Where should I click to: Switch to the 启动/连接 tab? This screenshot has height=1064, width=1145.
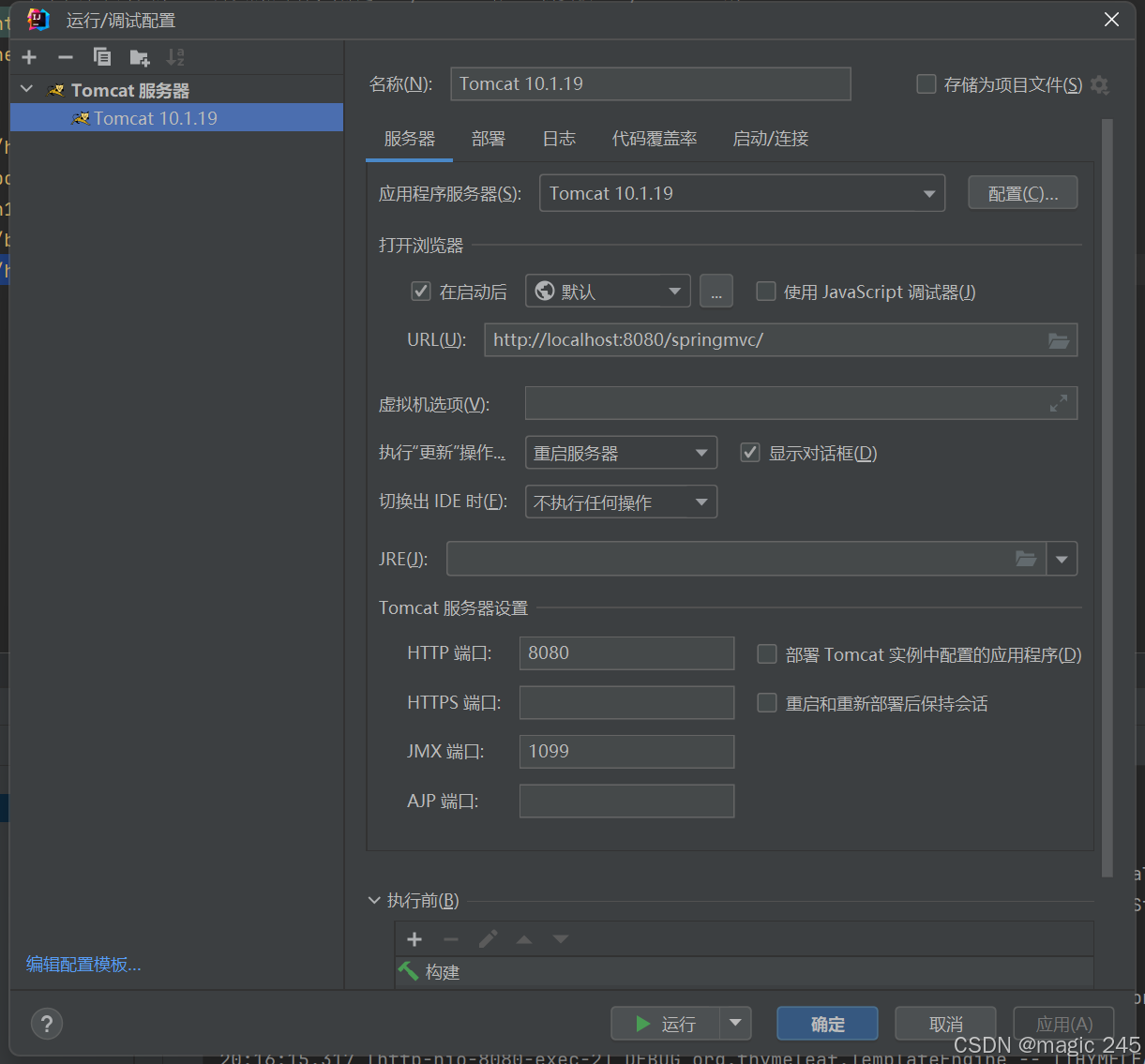point(771,139)
